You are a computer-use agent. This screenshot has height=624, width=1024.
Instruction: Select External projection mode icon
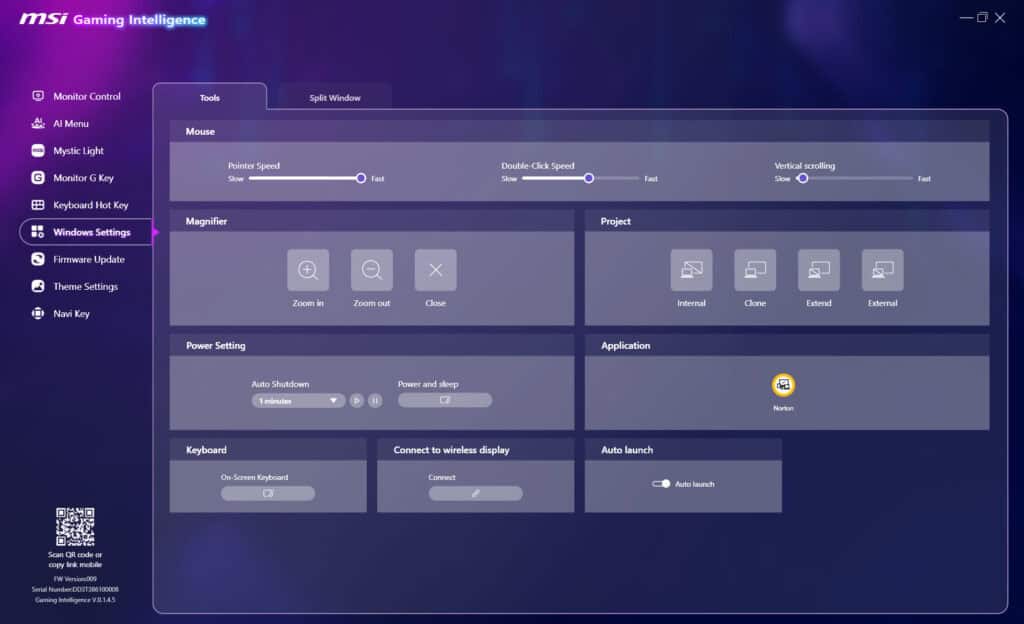pos(882,270)
